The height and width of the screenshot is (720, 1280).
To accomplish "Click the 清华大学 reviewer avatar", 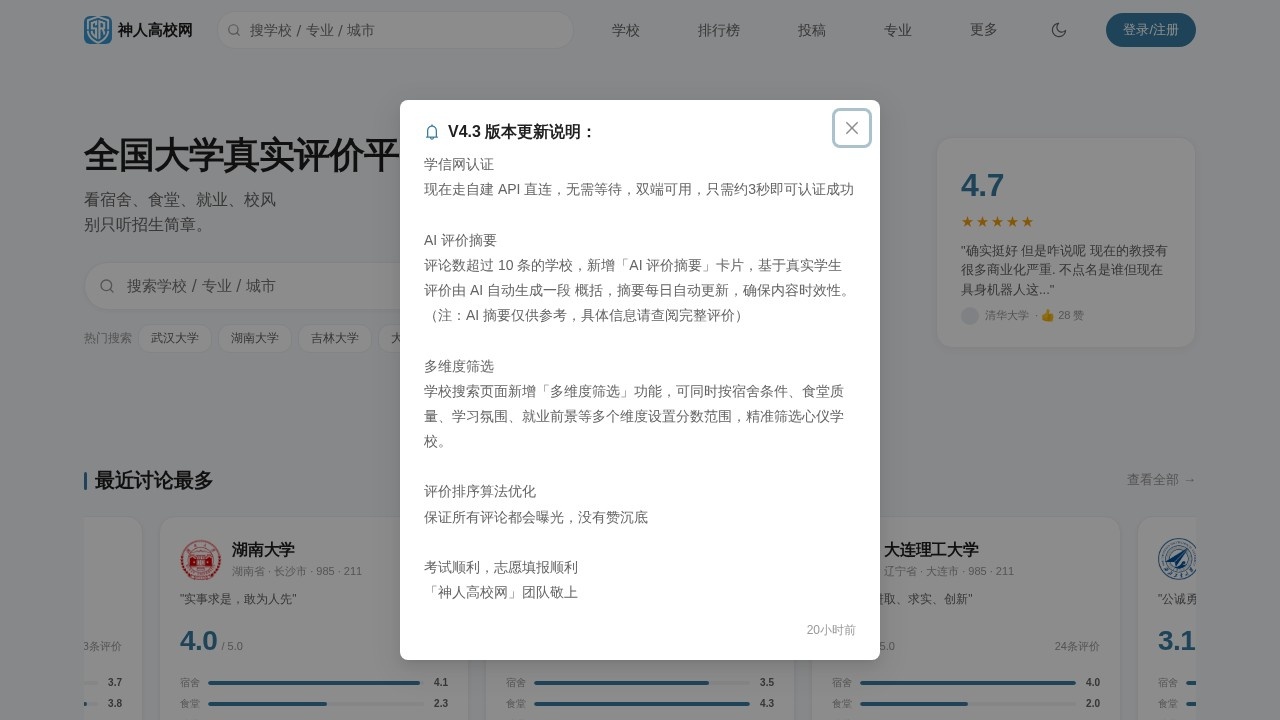I will point(970,316).
